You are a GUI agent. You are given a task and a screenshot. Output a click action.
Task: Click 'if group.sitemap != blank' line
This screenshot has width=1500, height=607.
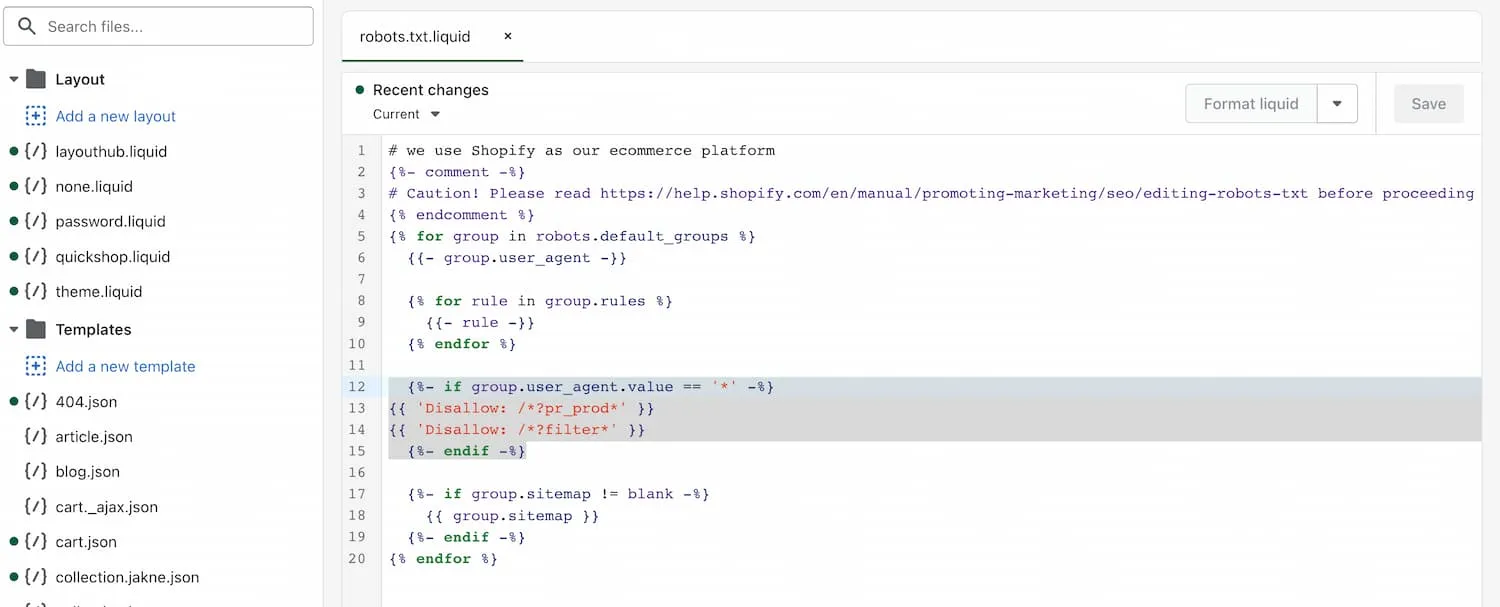[x=558, y=494]
